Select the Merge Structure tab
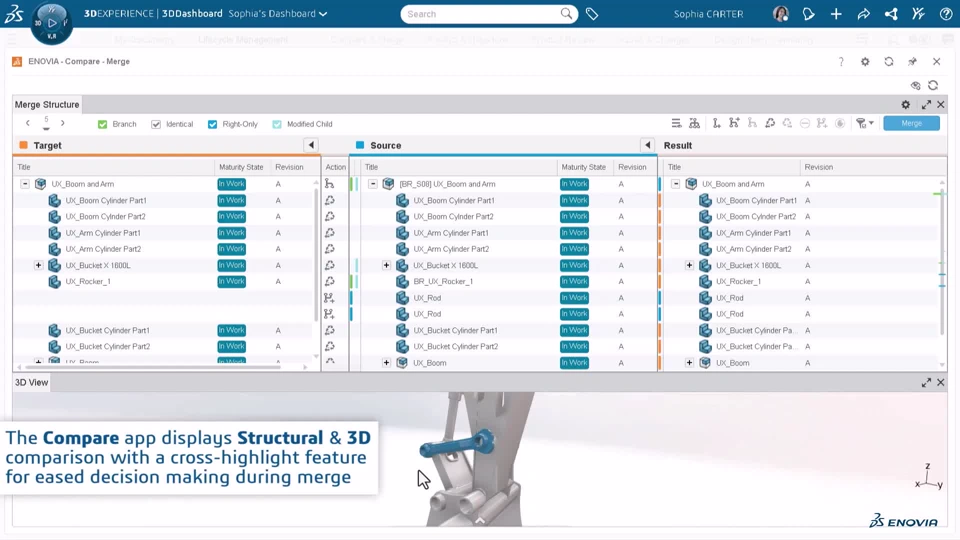Image resolution: width=960 pixels, height=540 pixels. (47, 105)
